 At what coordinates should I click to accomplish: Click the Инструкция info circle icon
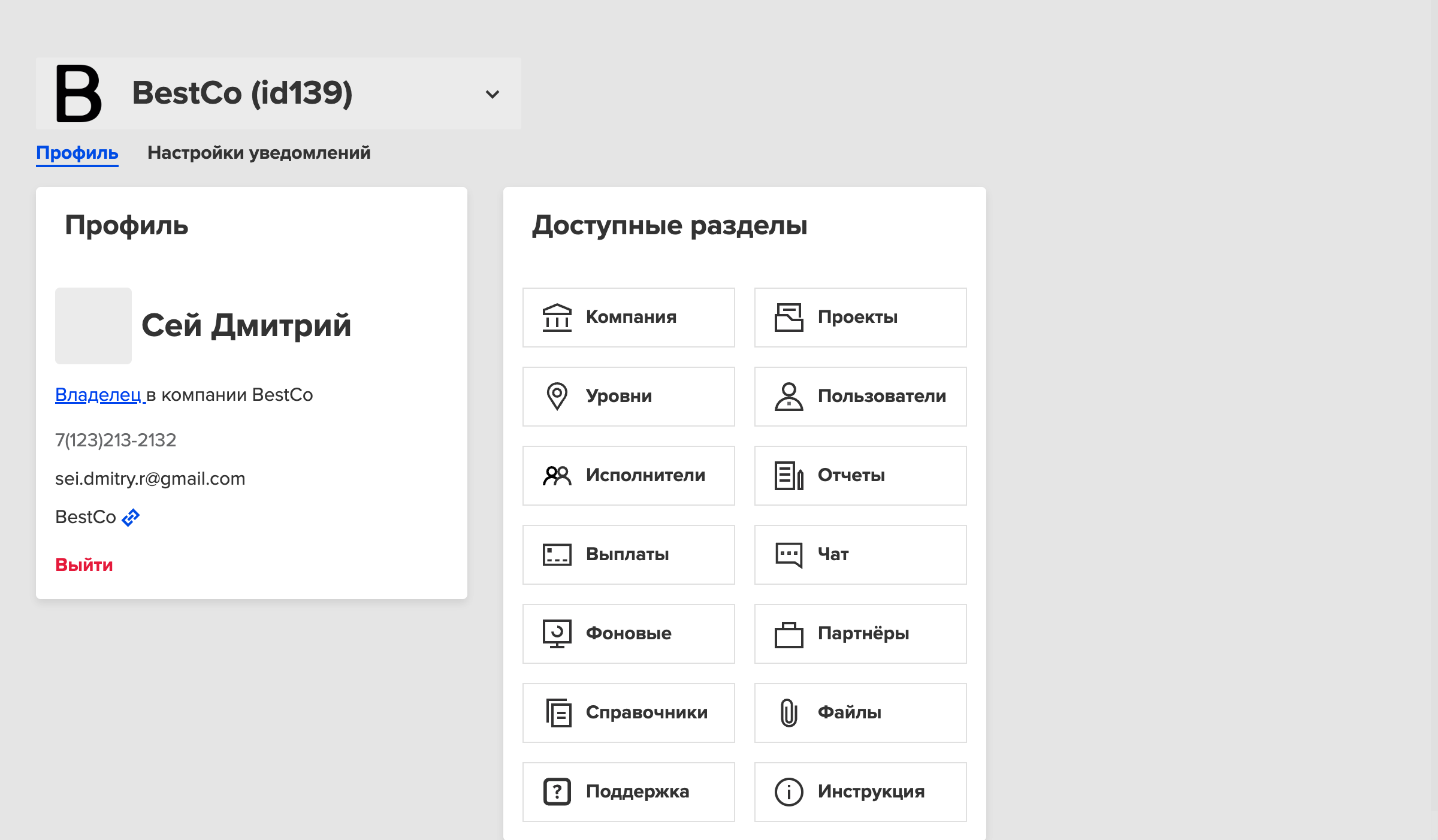pyautogui.click(x=789, y=792)
